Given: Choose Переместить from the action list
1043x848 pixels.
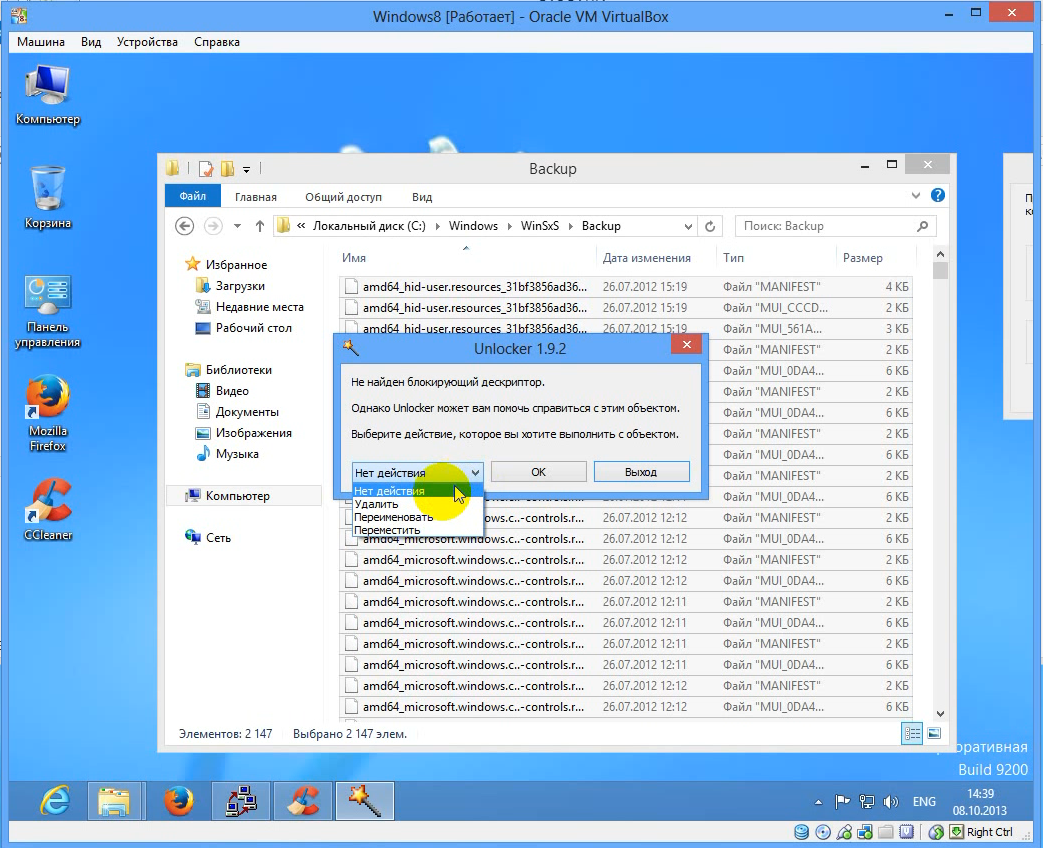Looking at the screenshot, I should [x=417, y=530].
